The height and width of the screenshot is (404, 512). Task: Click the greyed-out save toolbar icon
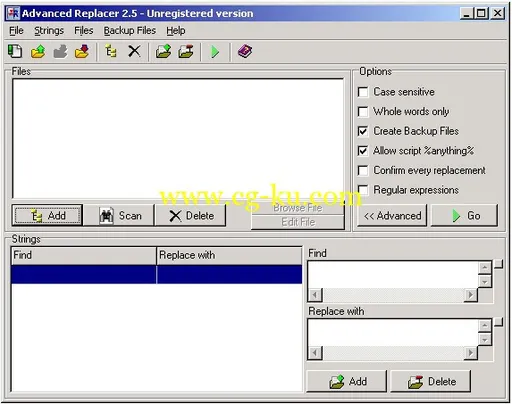[60, 52]
